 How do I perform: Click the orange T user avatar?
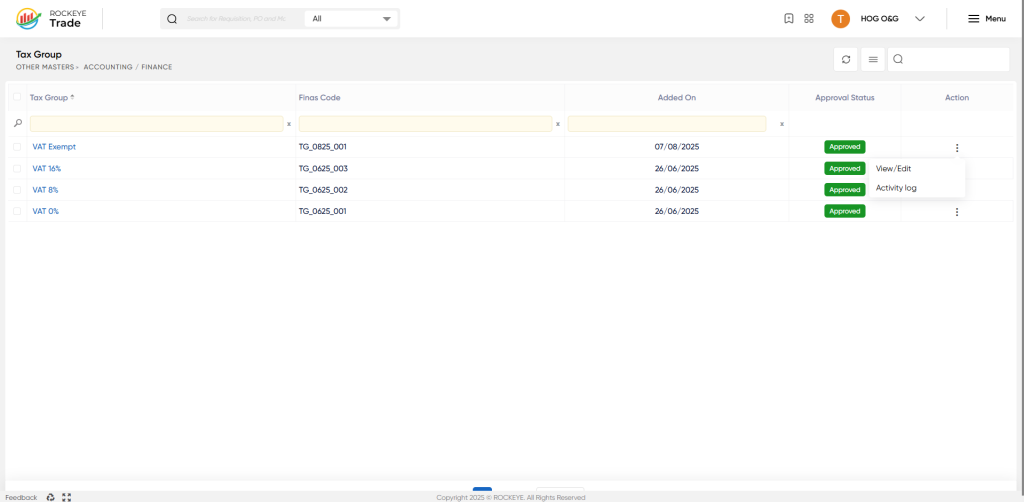(x=840, y=18)
